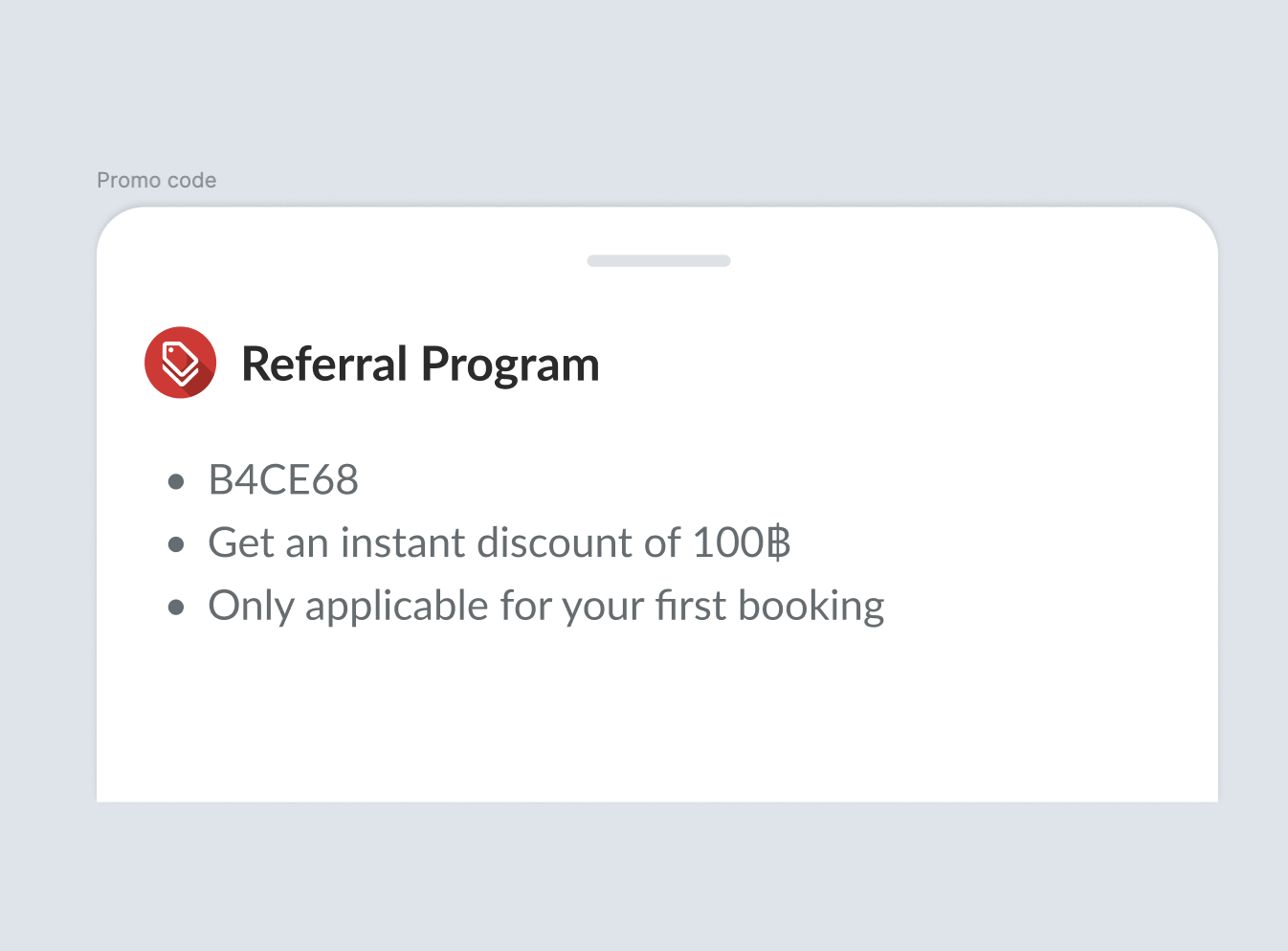
Task: Dismiss by clicking gray backdrop below card
Action: 656,875
